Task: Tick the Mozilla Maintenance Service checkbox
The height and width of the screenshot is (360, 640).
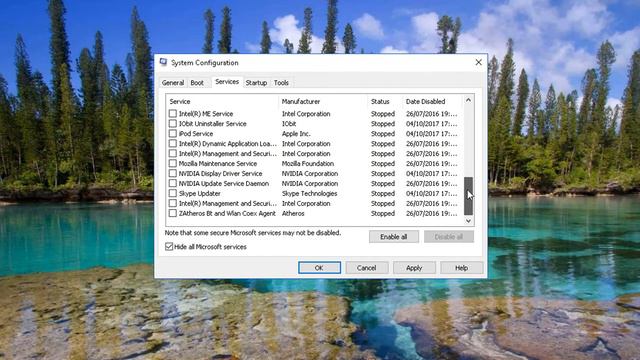Action: coord(173,163)
